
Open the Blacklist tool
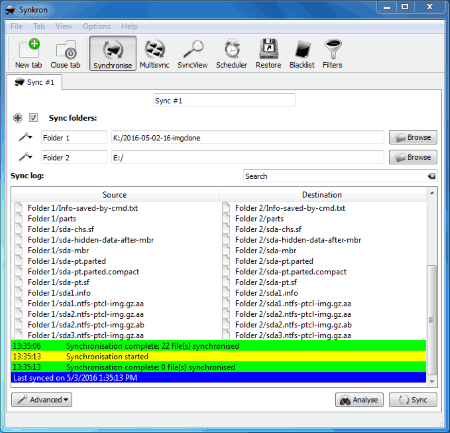tap(302, 53)
